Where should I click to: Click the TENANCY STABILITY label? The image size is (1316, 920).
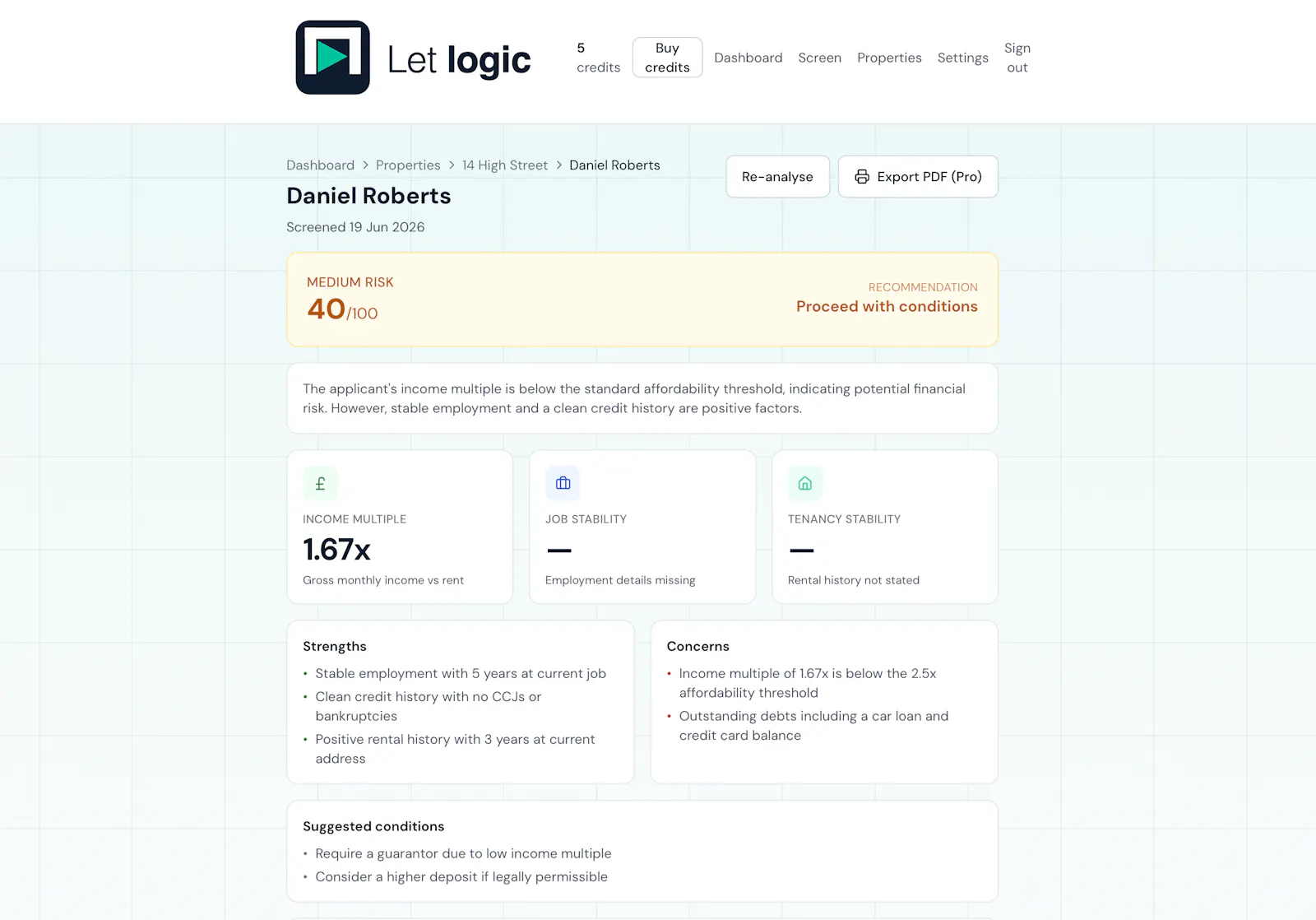[844, 519]
